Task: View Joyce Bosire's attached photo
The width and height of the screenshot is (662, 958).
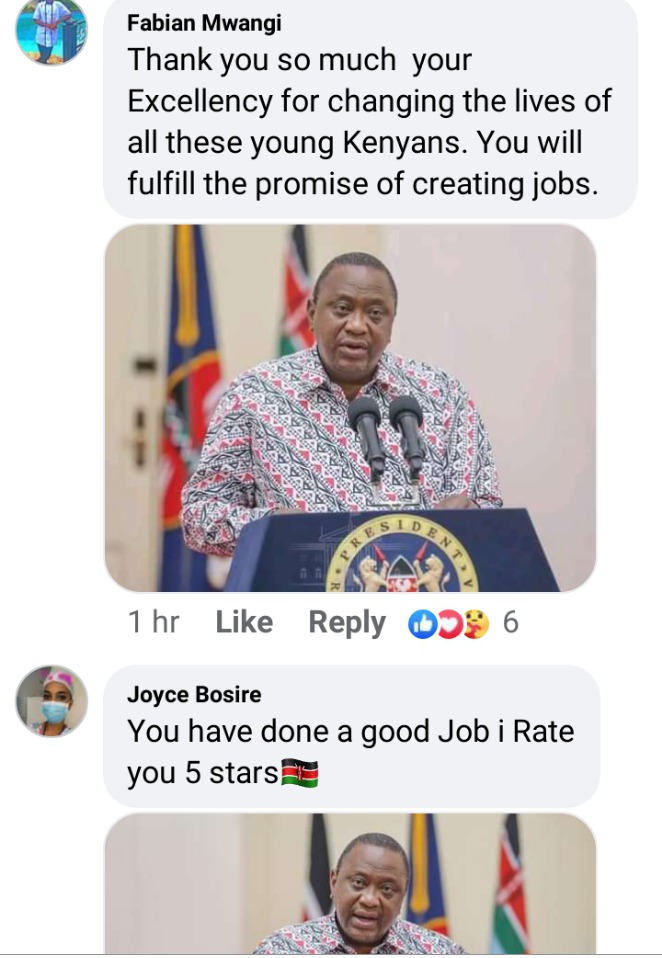Action: [x=351, y=883]
